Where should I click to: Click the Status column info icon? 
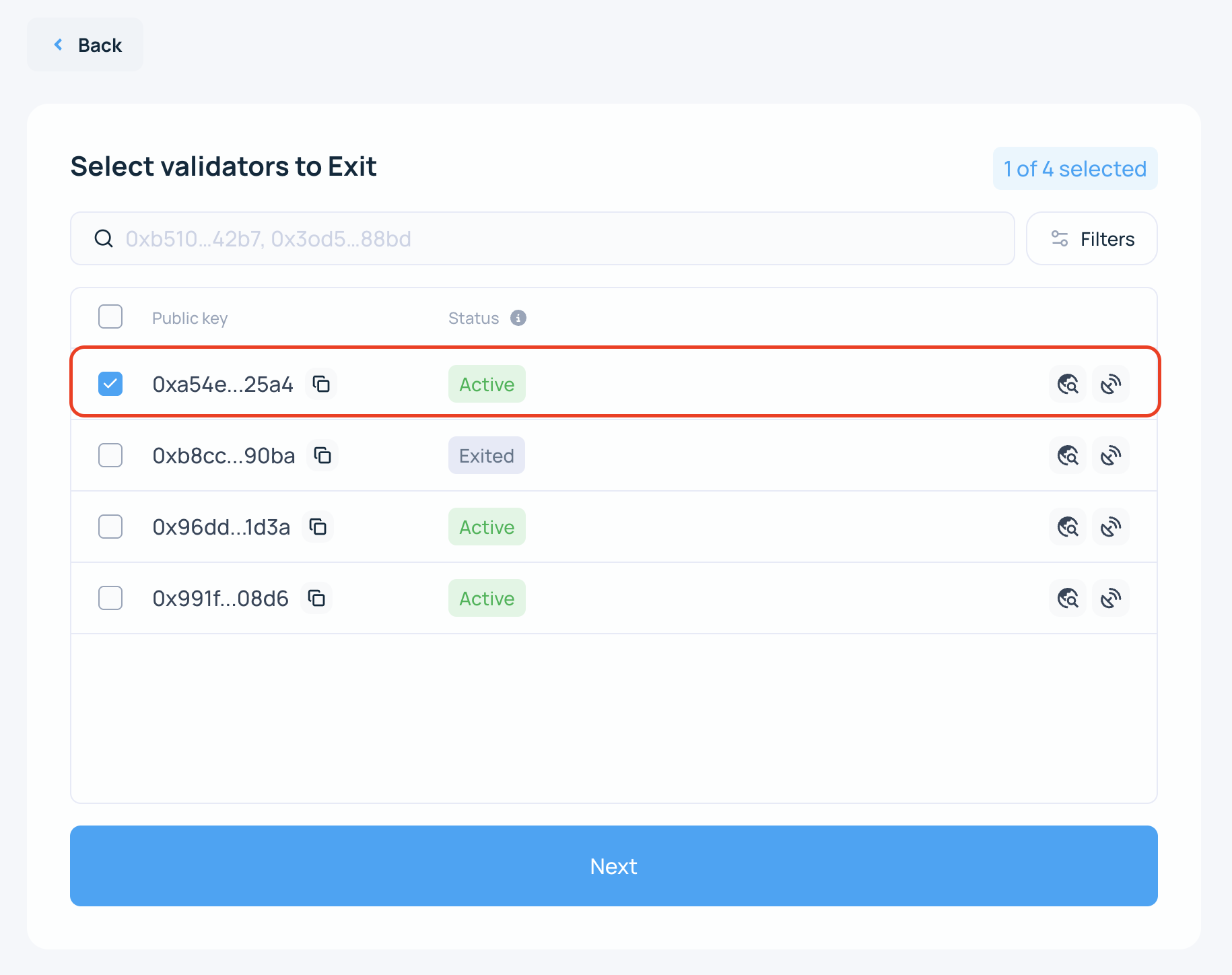point(517,318)
